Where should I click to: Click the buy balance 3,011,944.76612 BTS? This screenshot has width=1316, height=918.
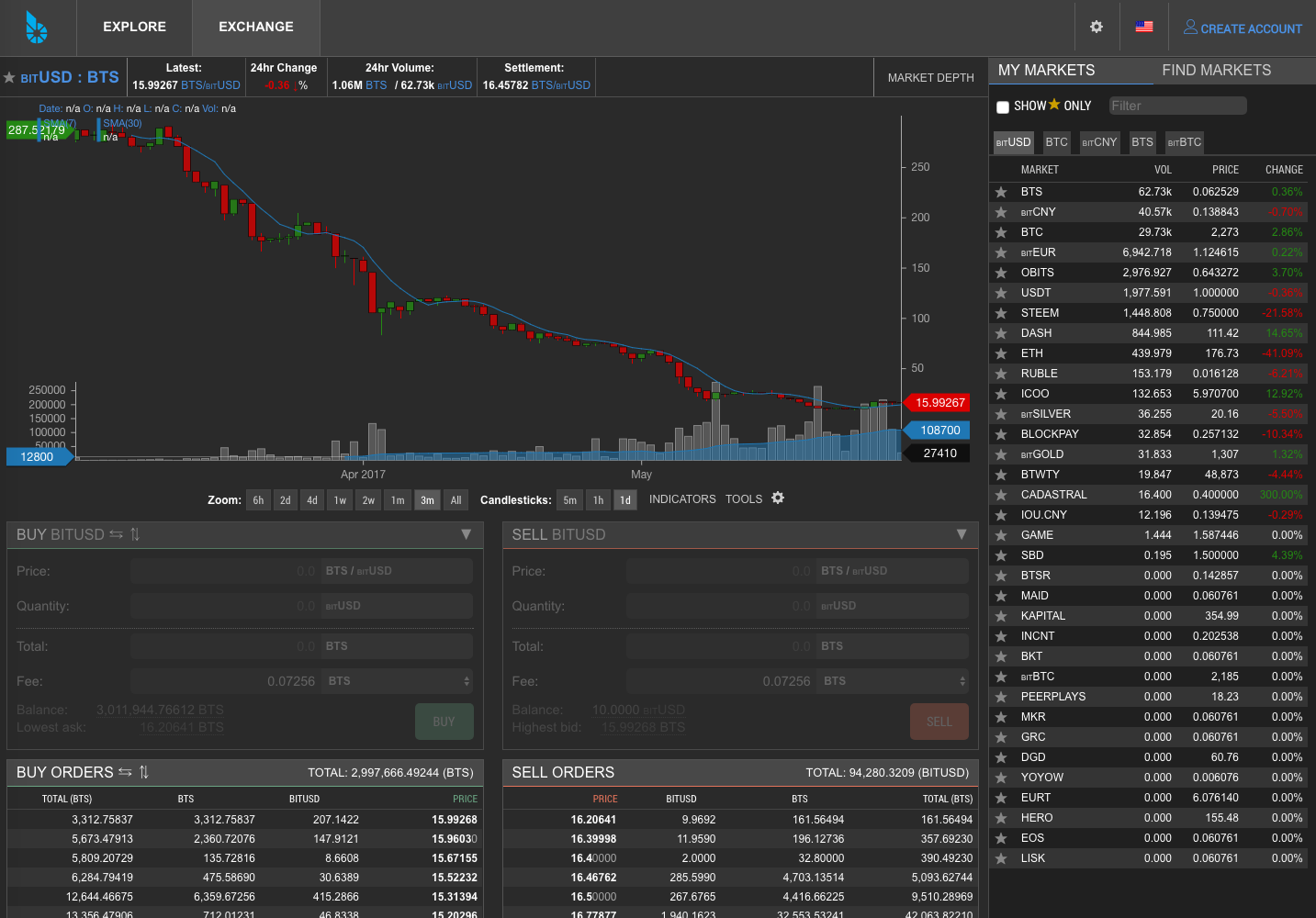(160, 710)
